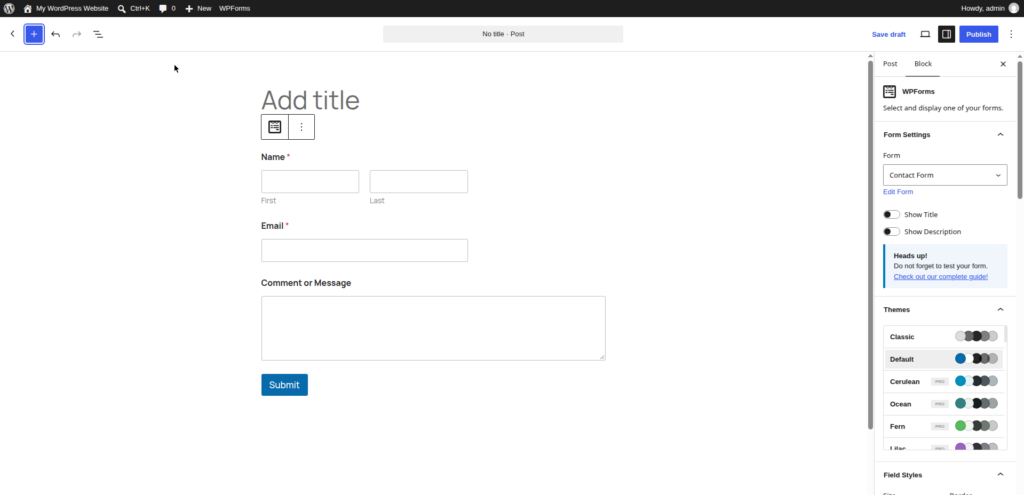Viewport: 1024px width, 495px height.
Task: Collapse the Form Settings section
Action: tap(1000, 135)
